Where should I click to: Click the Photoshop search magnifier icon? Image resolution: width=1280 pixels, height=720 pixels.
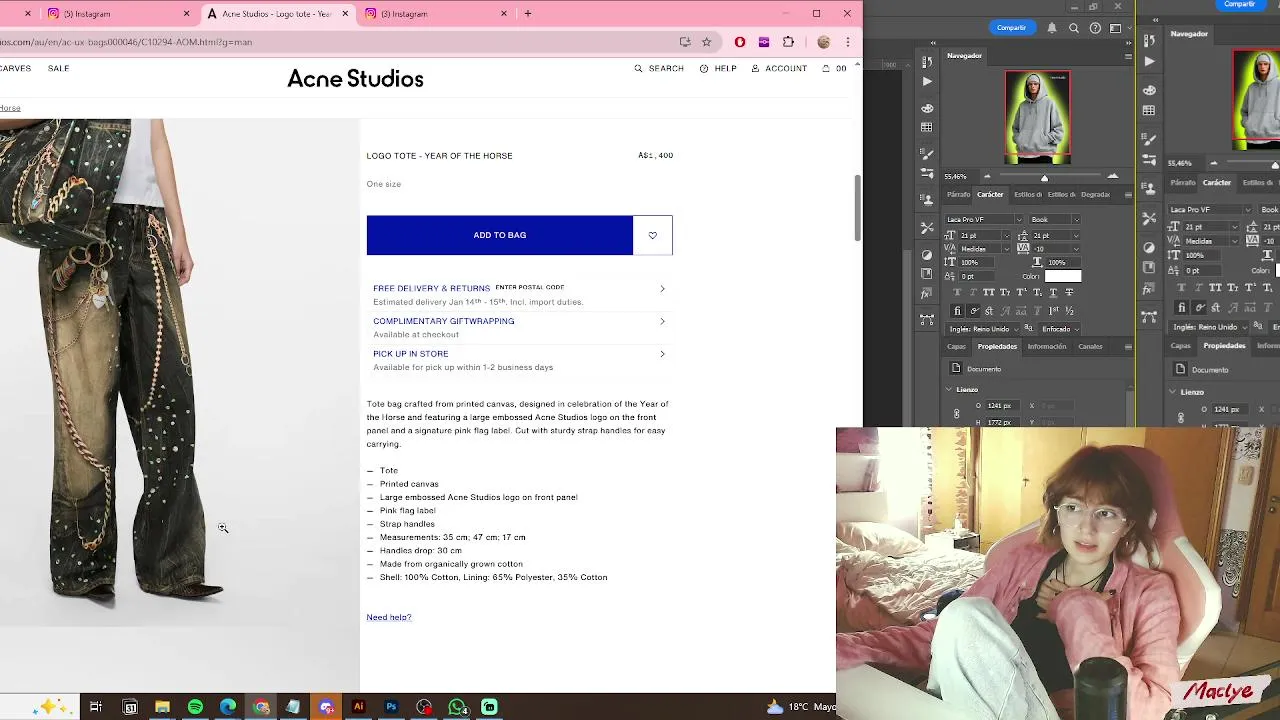pyautogui.click(x=1074, y=28)
